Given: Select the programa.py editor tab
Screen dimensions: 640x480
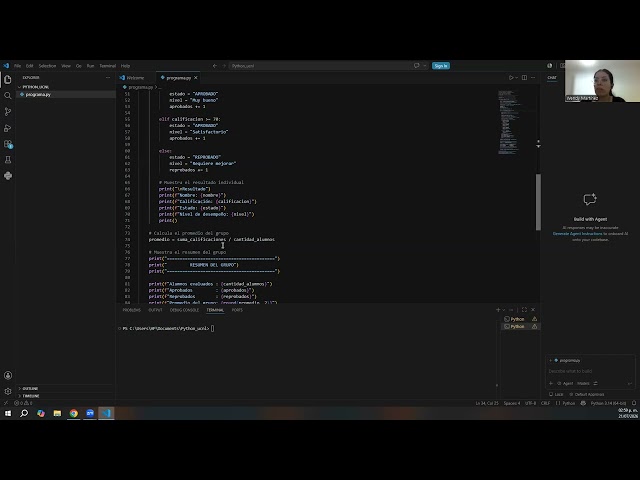Looking at the screenshot, I should click(x=179, y=78).
